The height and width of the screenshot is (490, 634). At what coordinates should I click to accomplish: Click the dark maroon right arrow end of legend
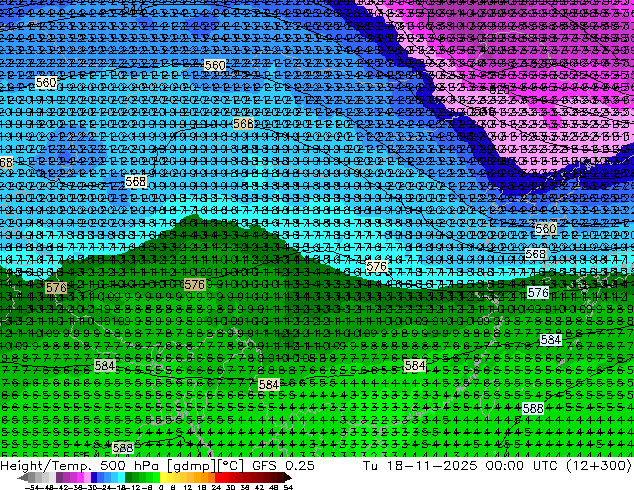tap(287, 478)
